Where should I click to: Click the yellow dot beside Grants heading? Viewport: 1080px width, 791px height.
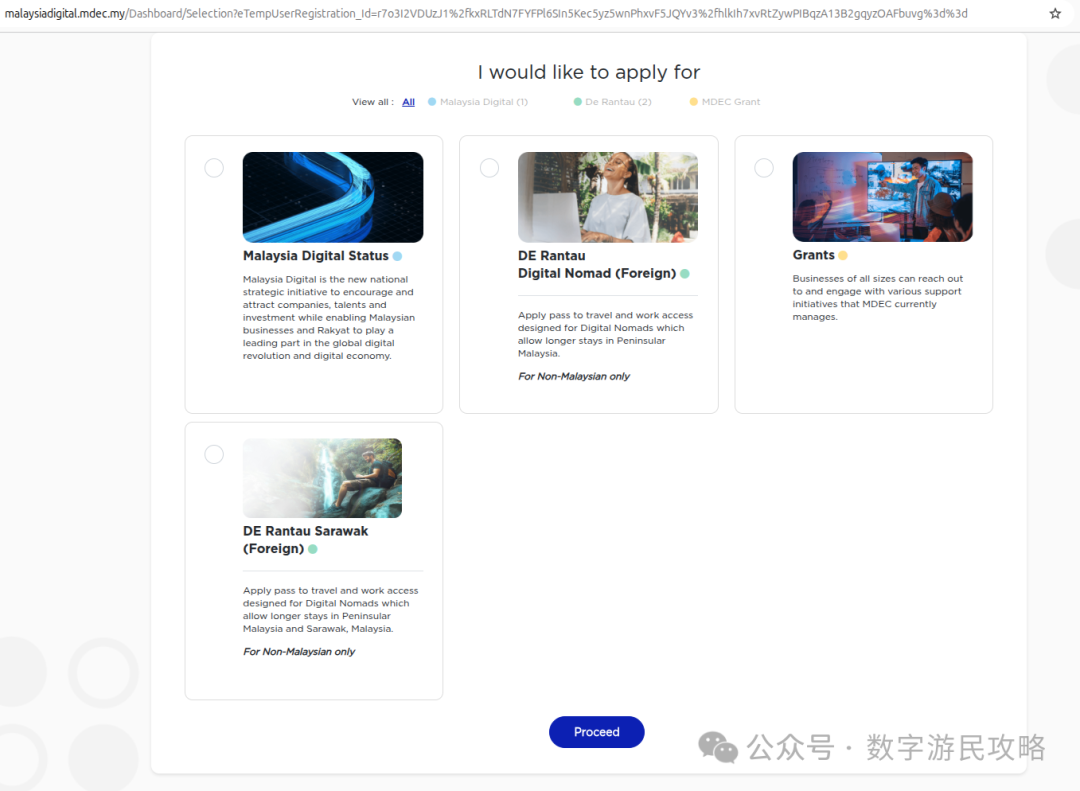(x=843, y=256)
